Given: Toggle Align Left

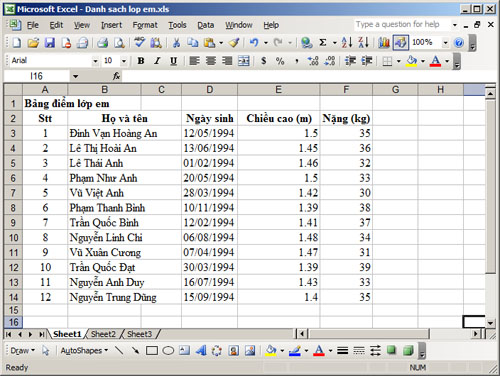Looking at the screenshot, I should [x=194, y=61].
